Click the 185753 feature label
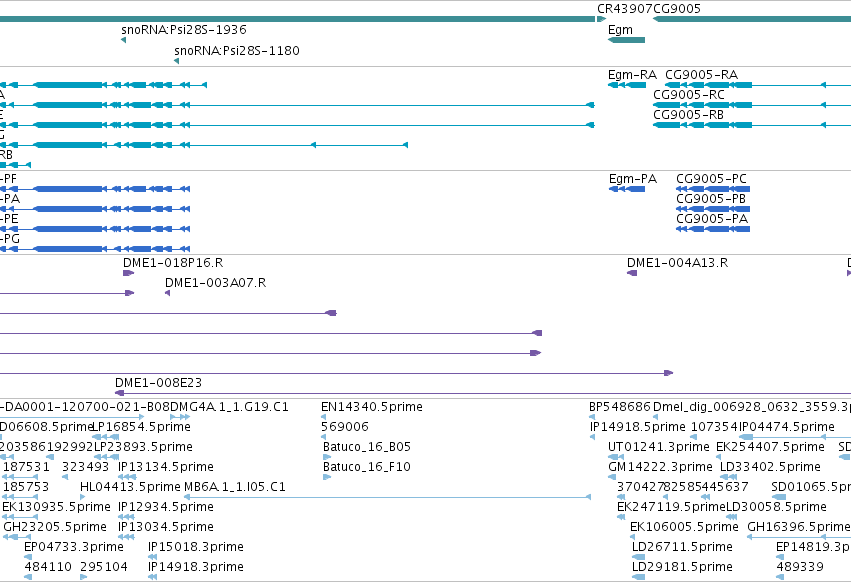The width and height of the screenshot is (851, 582). coord(26,487)
